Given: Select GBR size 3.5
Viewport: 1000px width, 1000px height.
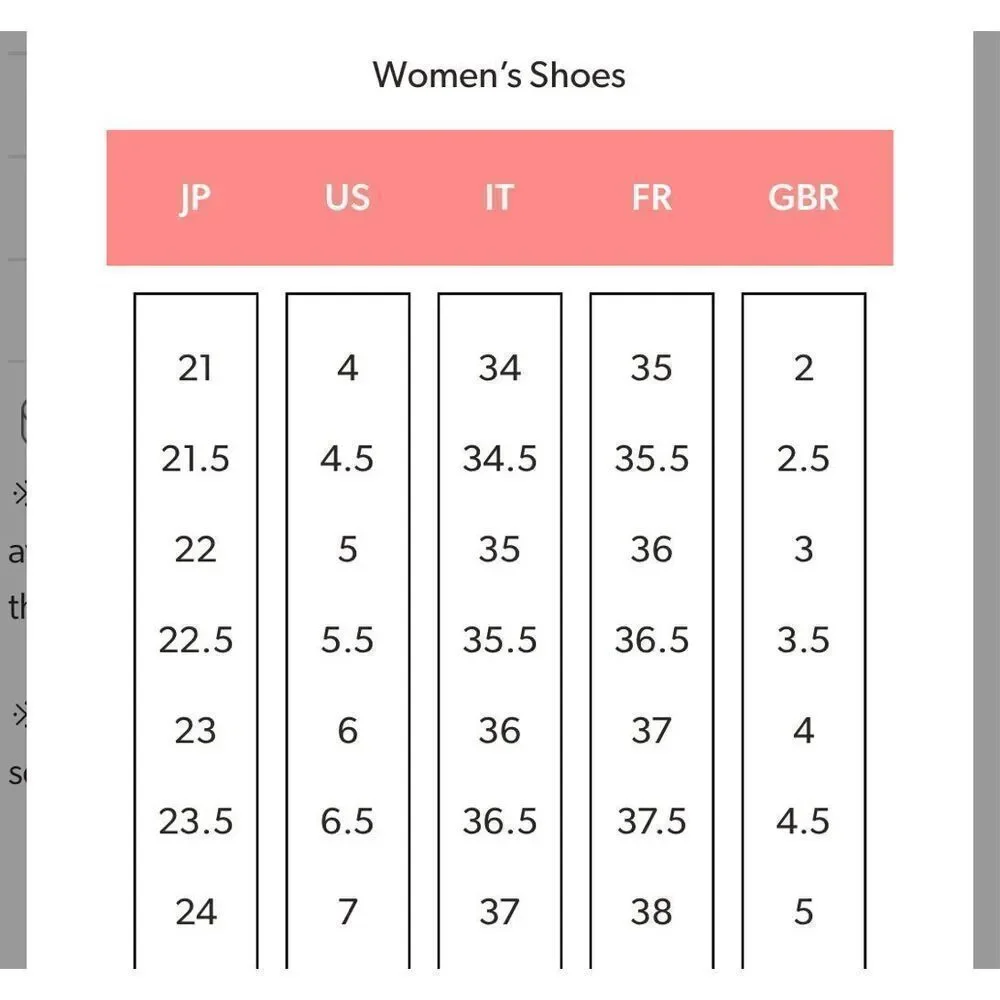Looking at the screenshot, I should [804, 640].
